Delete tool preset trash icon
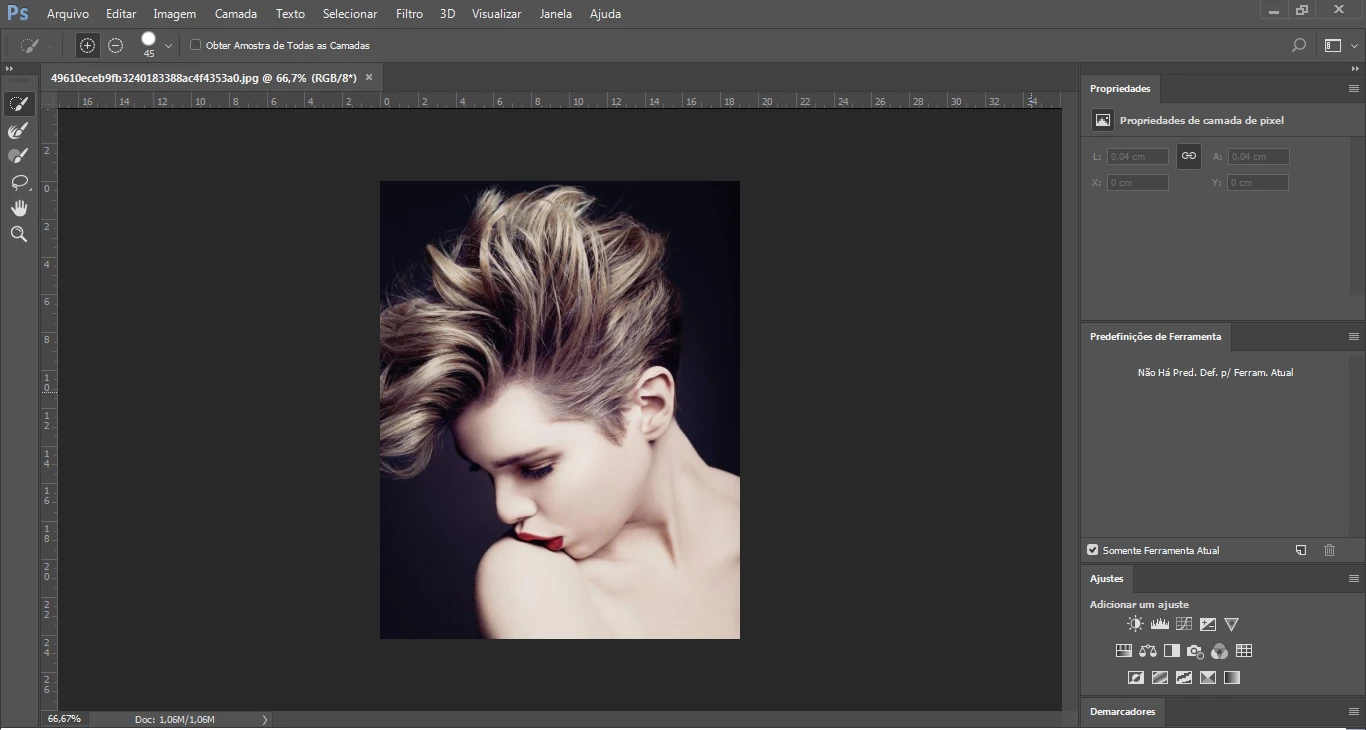The height and width of the screenshot is (730, 1366). point(1329,550)
